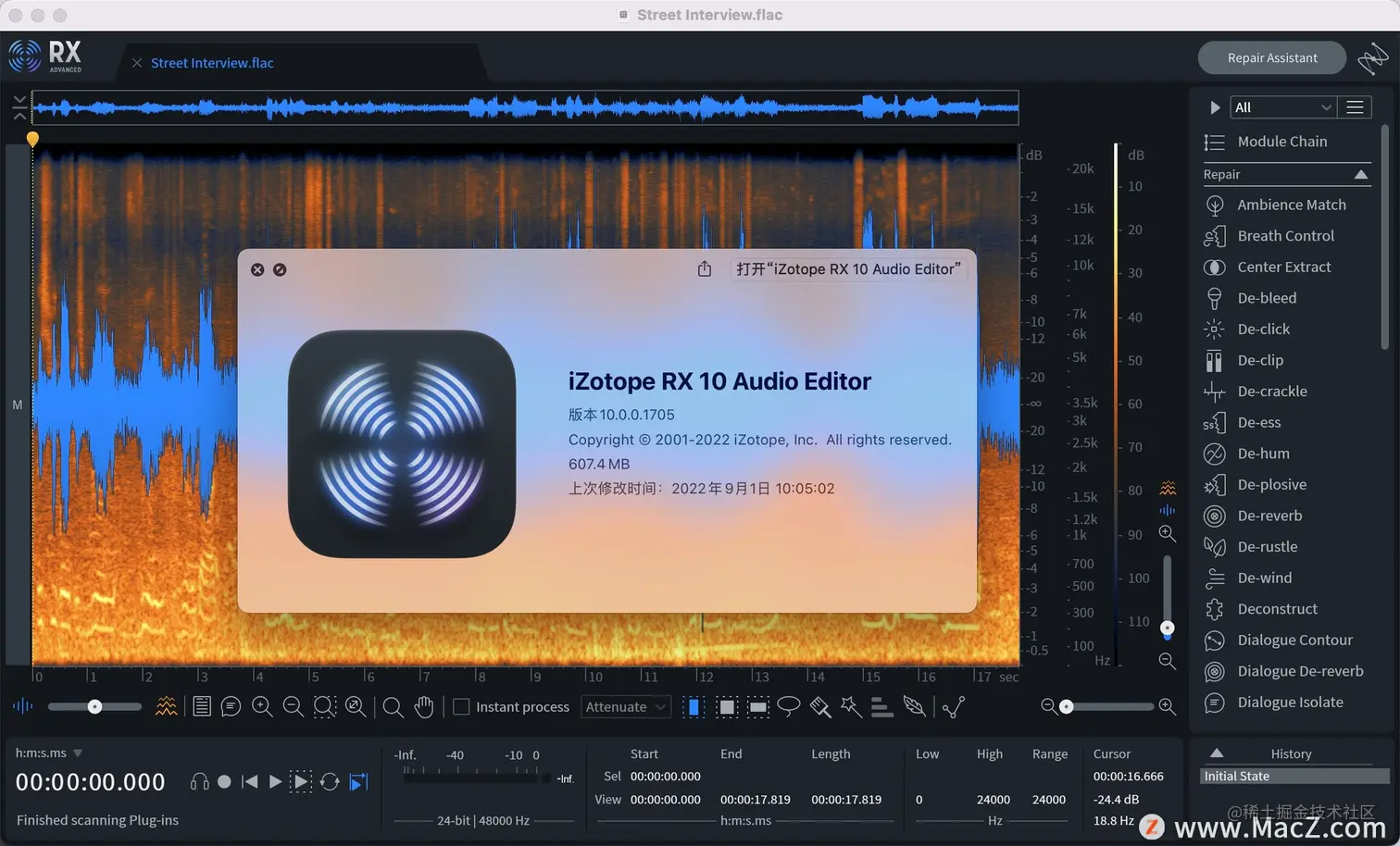Toggle loop playback in transport controls

pyautogui.click(x=330, y=782)
